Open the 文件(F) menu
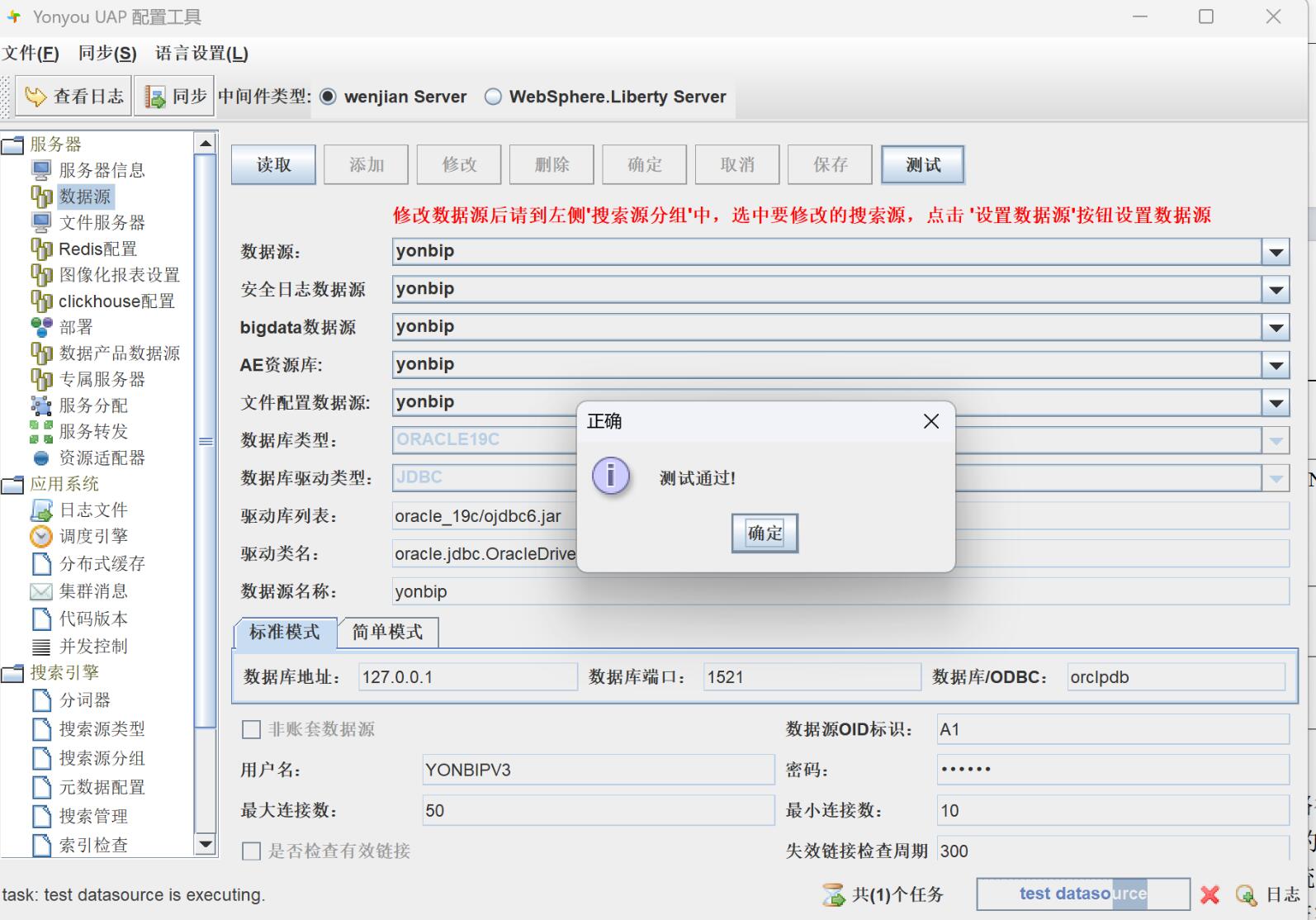This screenshot has height=920, width=1316. [31, 54]
